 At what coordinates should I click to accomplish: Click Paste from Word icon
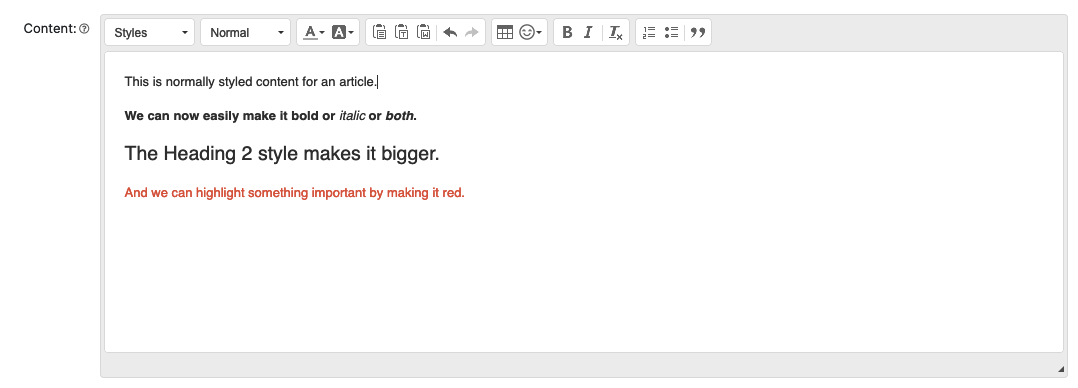(424, 32)
